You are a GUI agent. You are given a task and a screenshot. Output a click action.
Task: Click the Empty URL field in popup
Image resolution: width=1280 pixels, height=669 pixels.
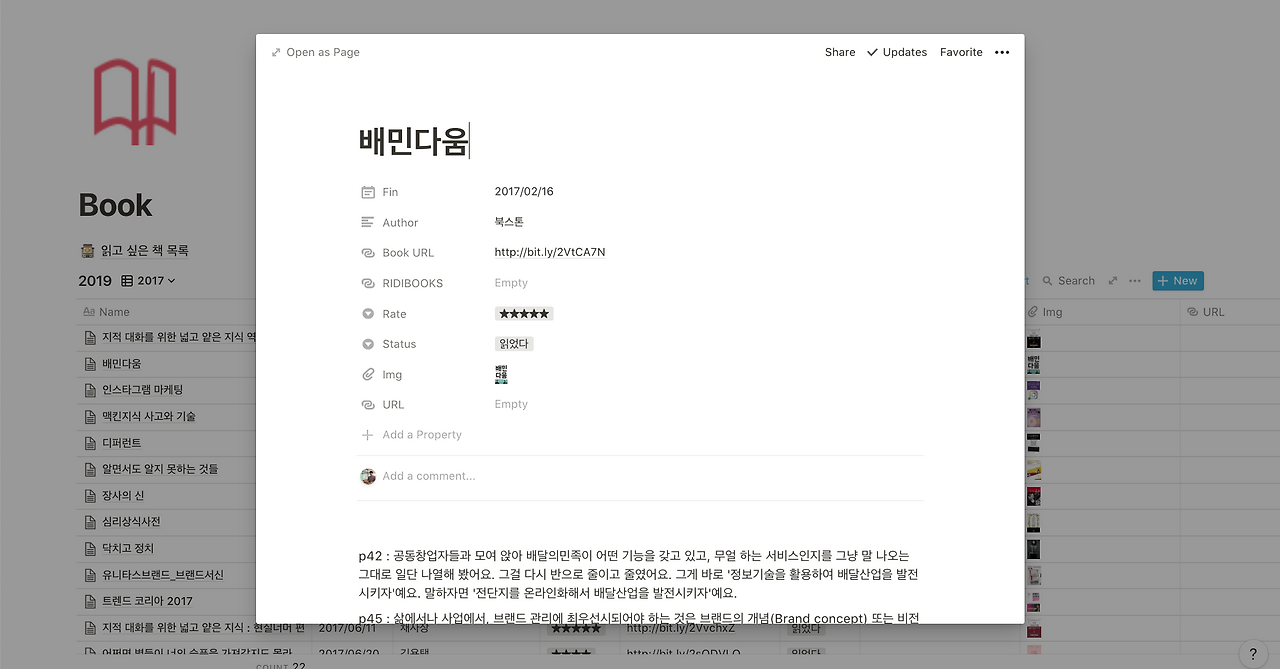click(x=511, y=404)
